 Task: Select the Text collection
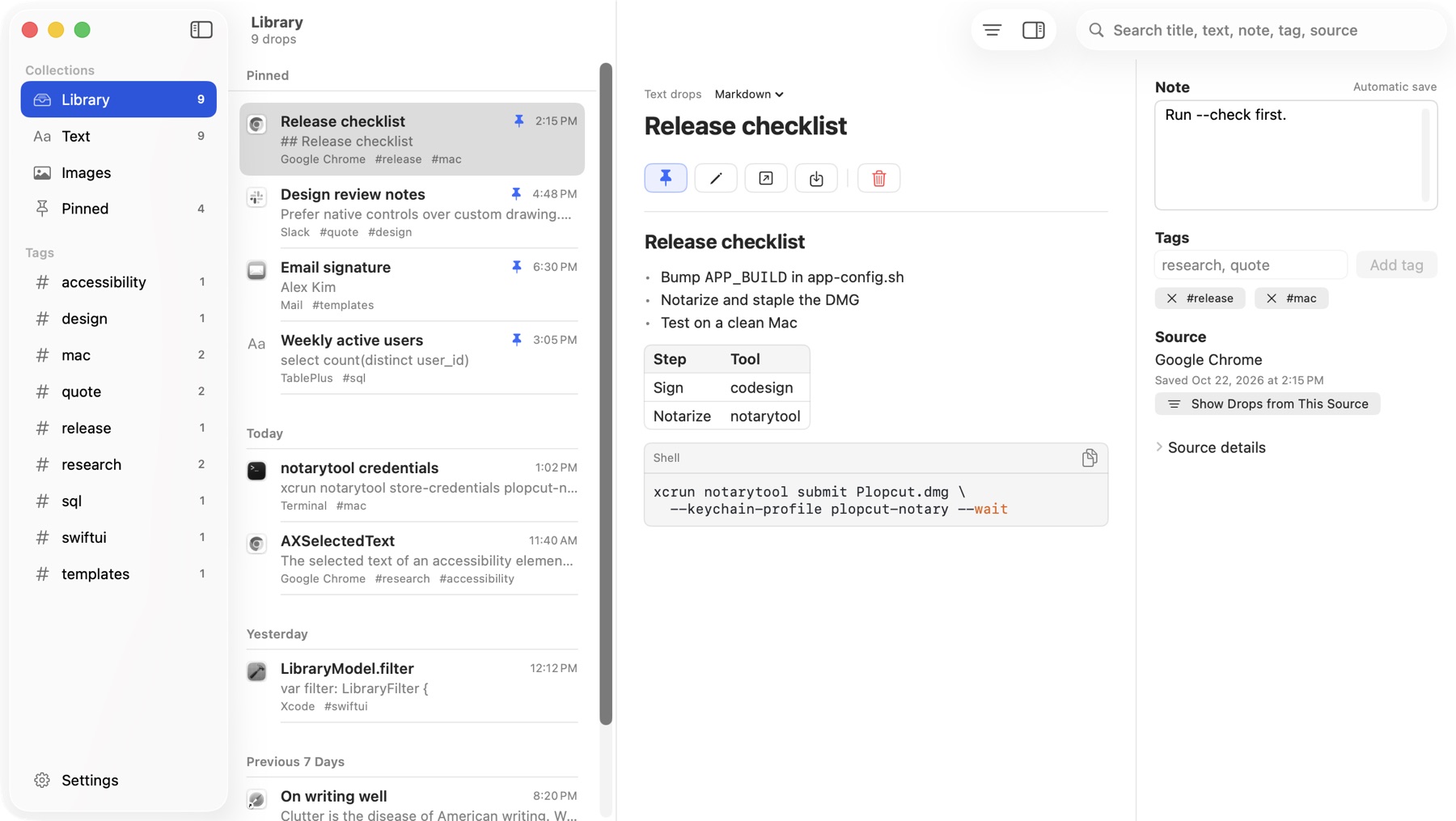point(119,136)
